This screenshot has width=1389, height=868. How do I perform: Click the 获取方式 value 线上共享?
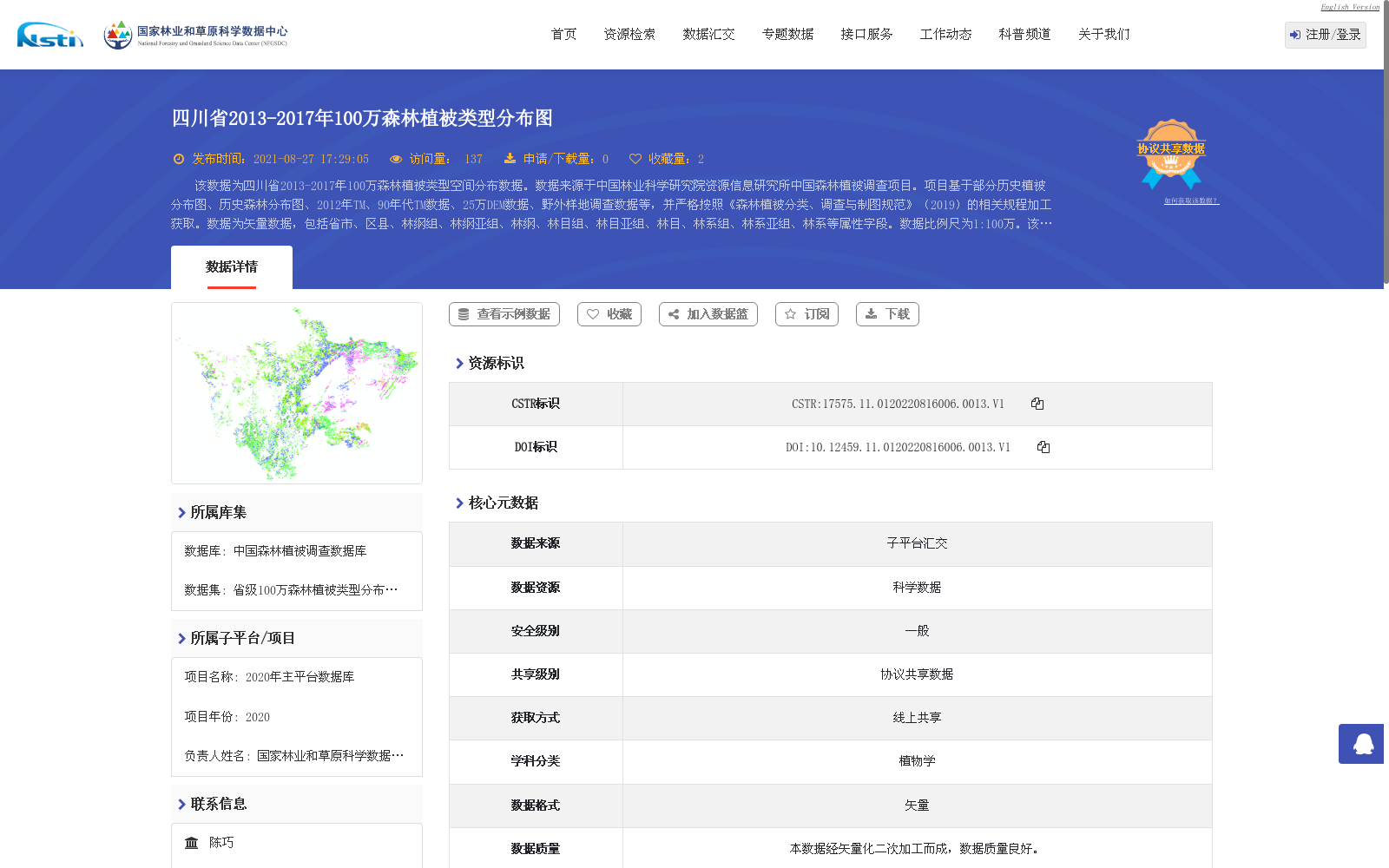[917, 718]
